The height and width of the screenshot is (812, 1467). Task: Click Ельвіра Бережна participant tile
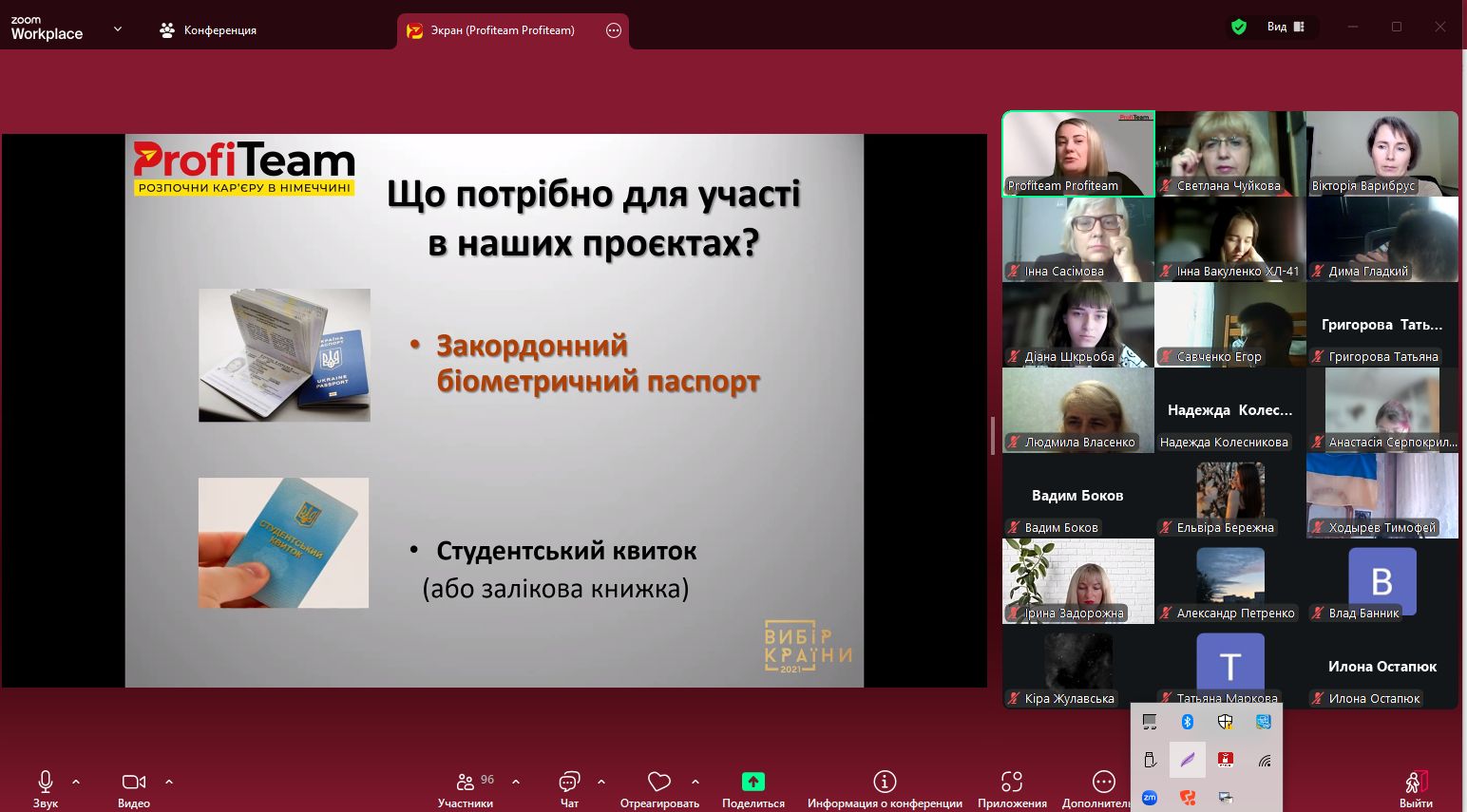1230,496
